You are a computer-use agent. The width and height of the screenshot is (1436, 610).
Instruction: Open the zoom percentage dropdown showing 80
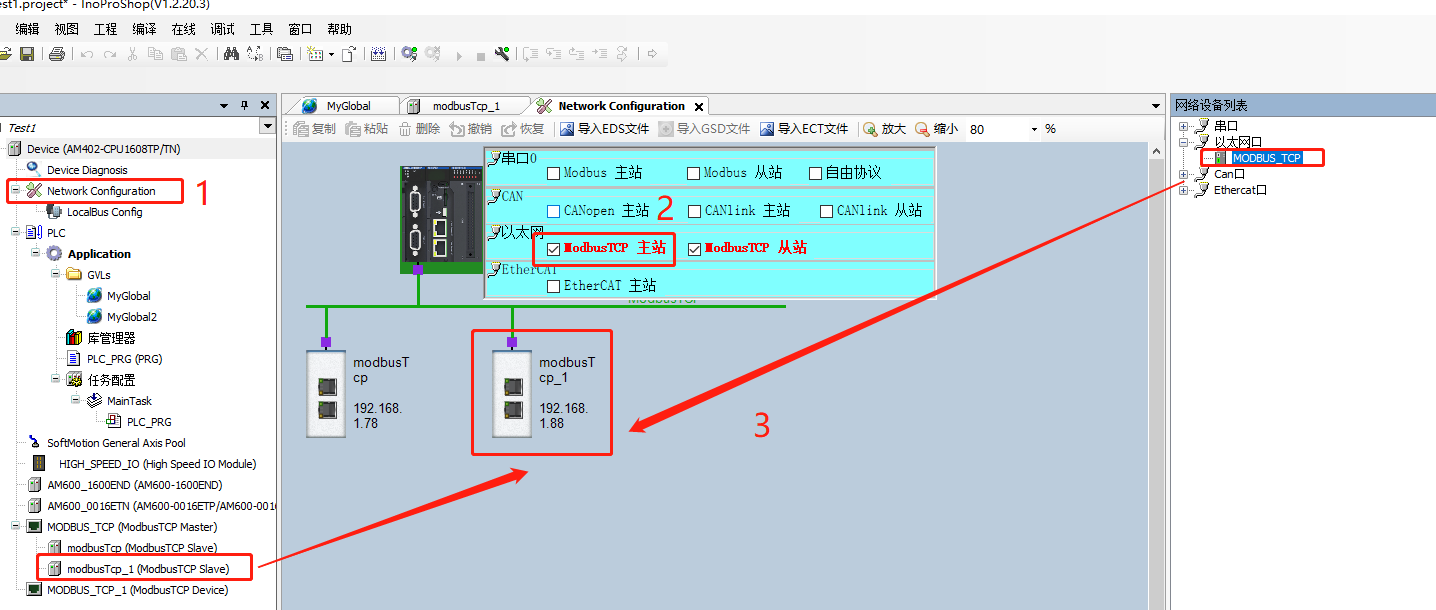pyautogui.click(x=1034, y=129)
